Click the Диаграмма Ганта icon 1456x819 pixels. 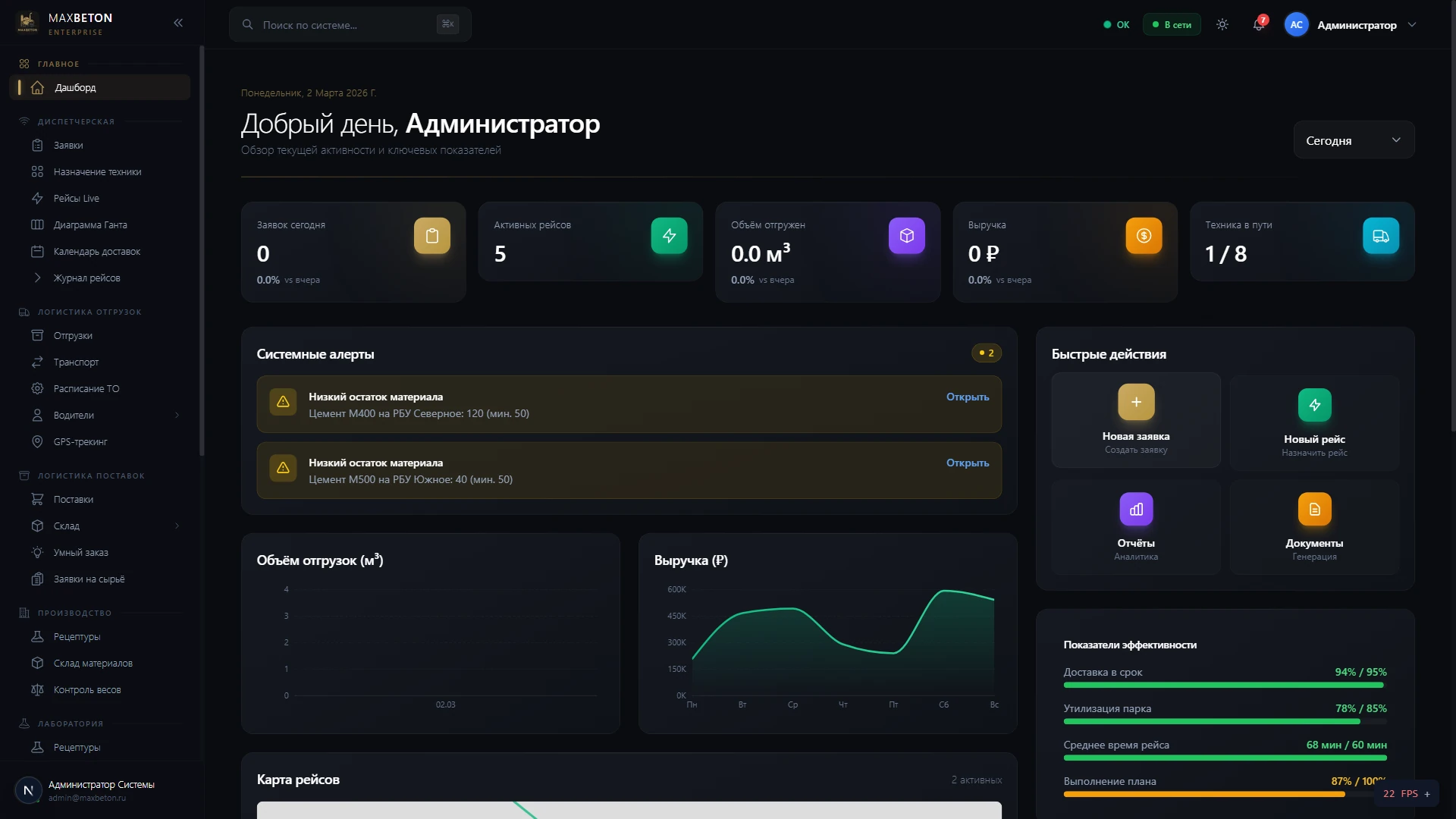coord(37,224)
